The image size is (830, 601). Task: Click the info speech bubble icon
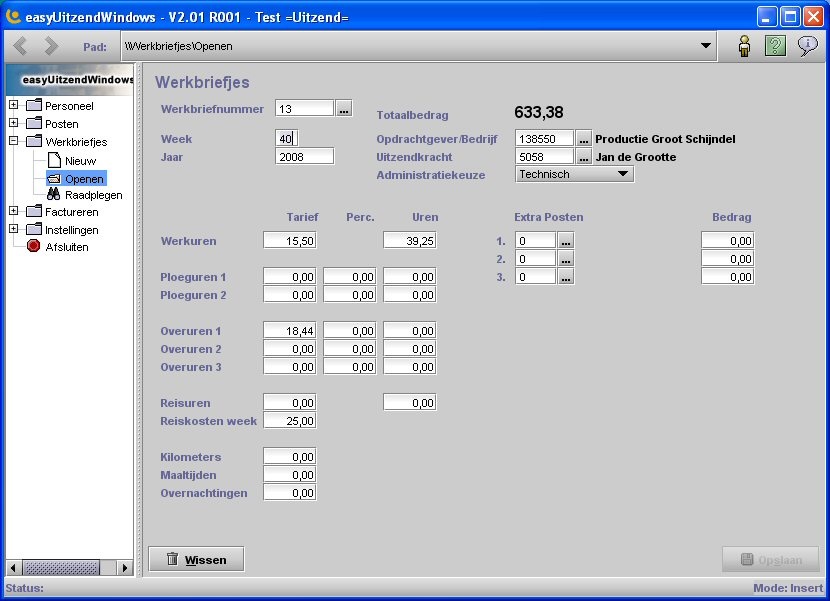point(807,46)
